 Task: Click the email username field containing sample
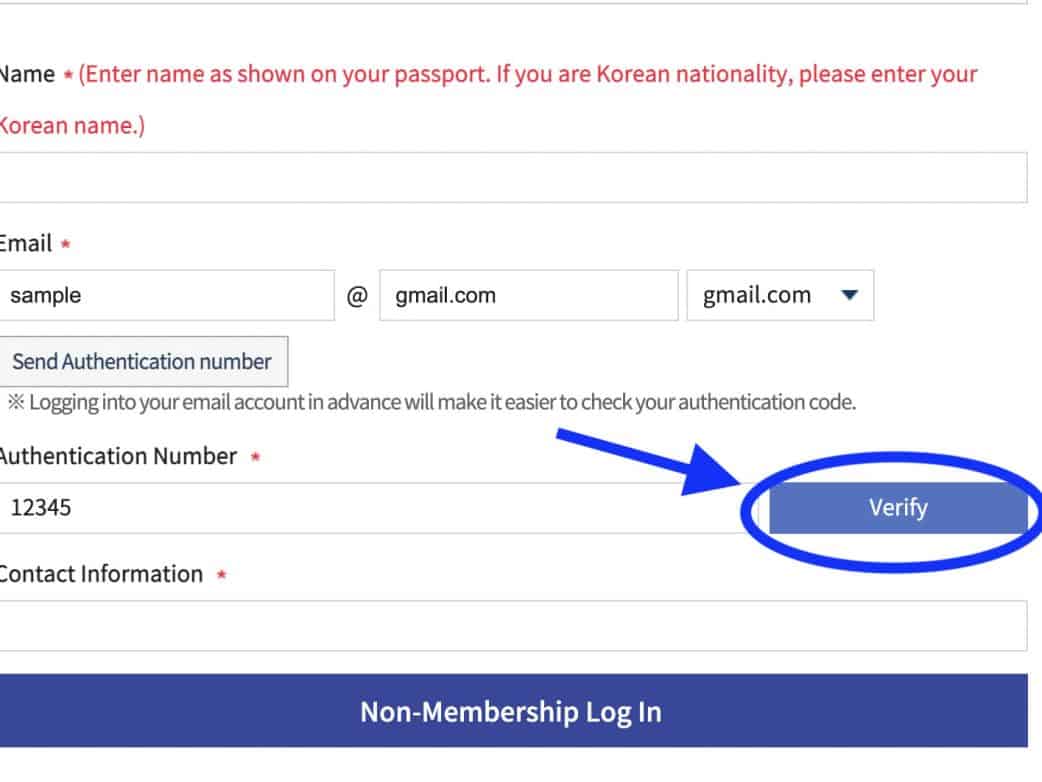(166, 295)
